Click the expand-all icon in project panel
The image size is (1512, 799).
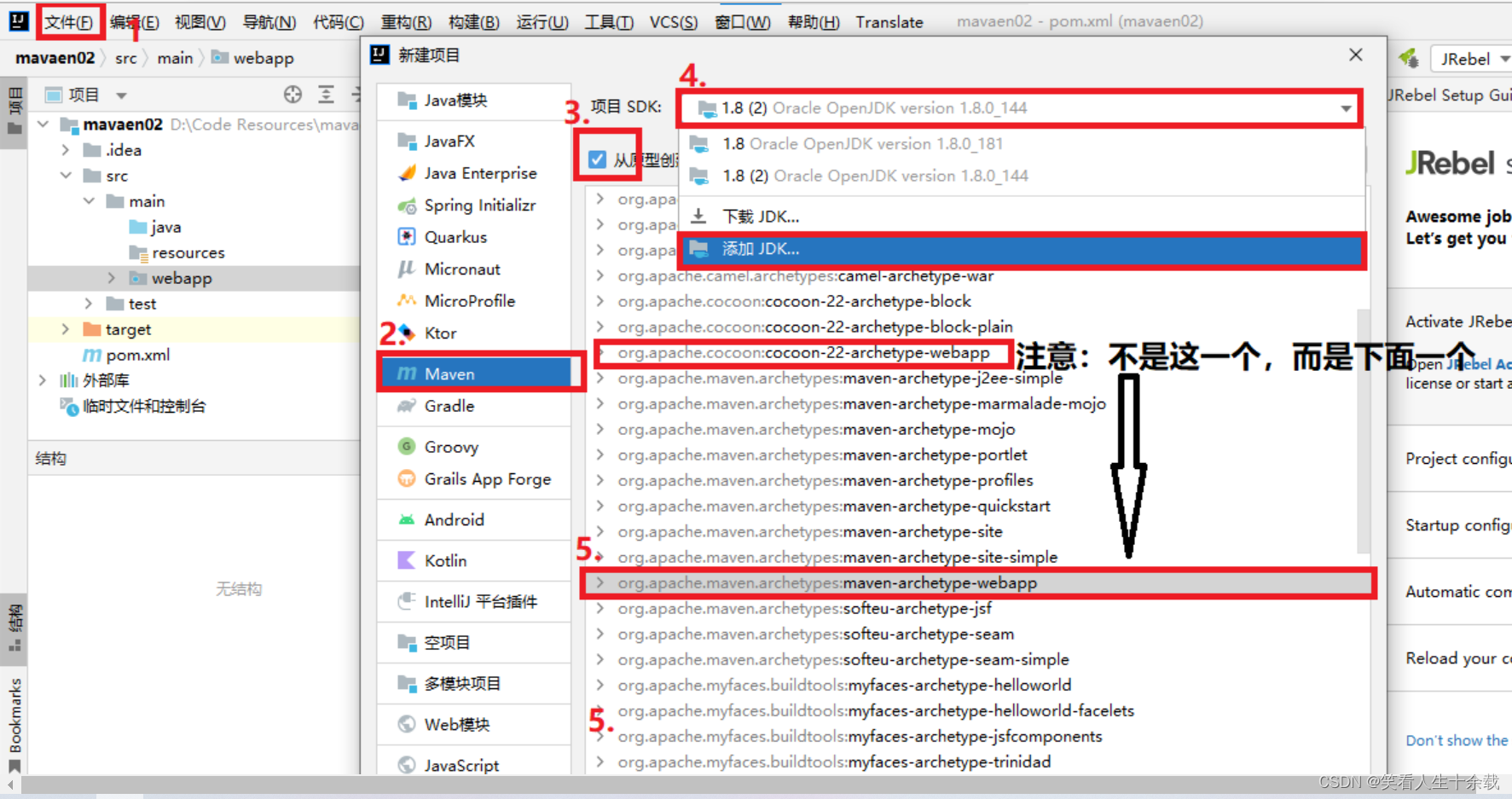326,95
